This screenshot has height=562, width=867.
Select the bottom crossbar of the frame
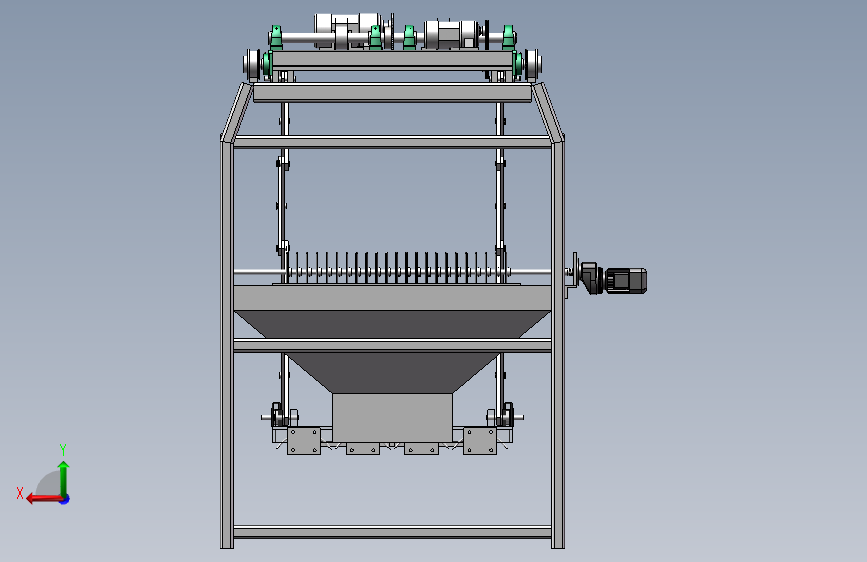click(x=392, y=532)
